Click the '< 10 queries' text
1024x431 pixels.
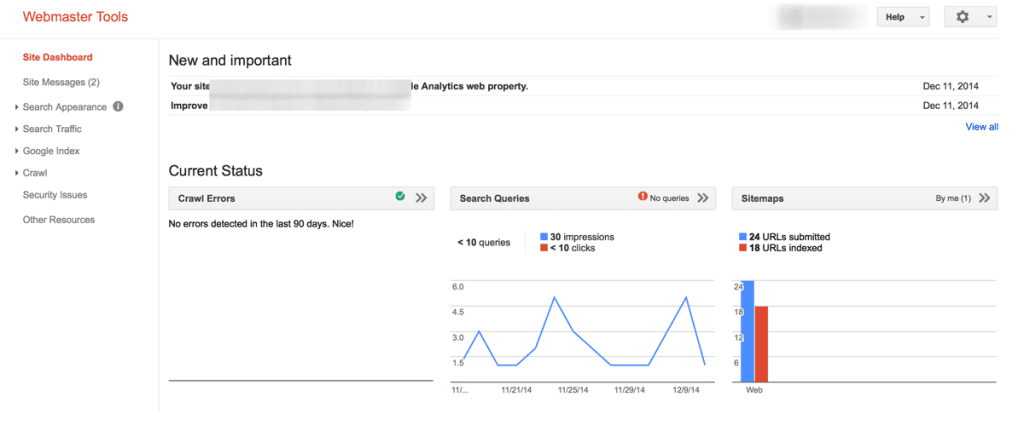(x=484, y=242)
